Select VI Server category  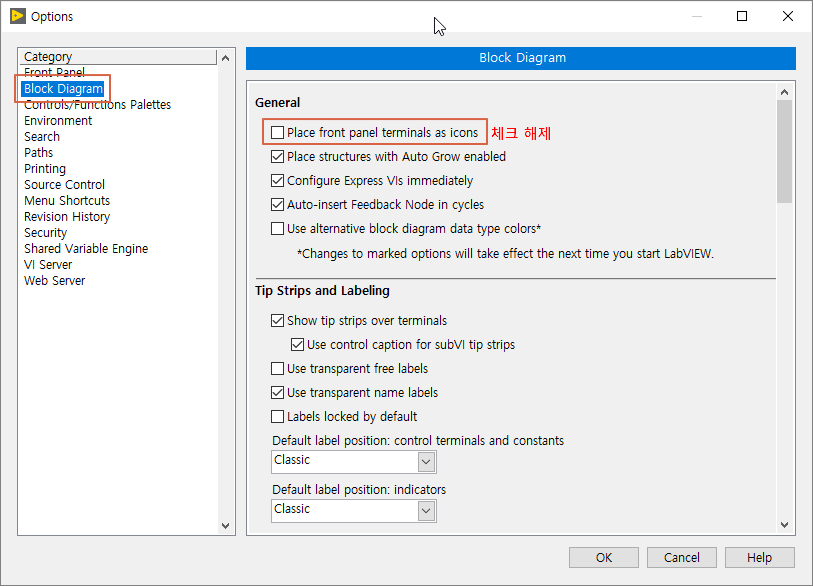[x=48, y=265]
